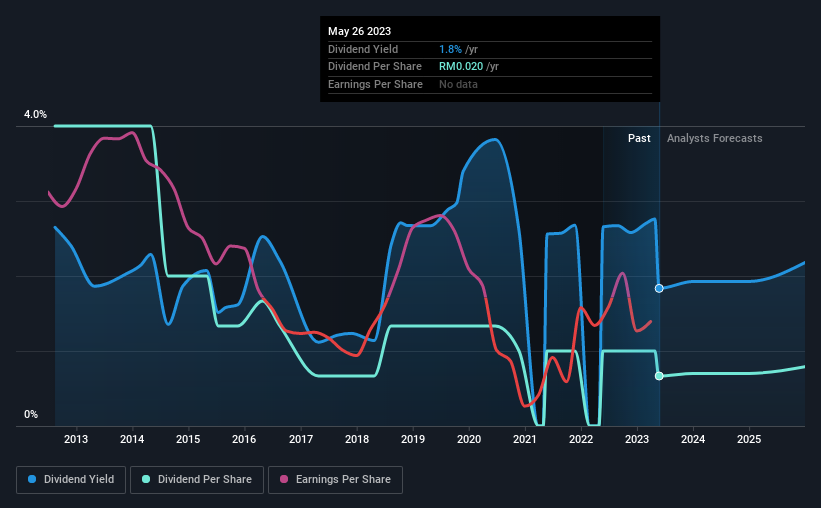Click the 0% y-axis label
The width and height of the screenshot is (821, 508).
coord(31,414)
